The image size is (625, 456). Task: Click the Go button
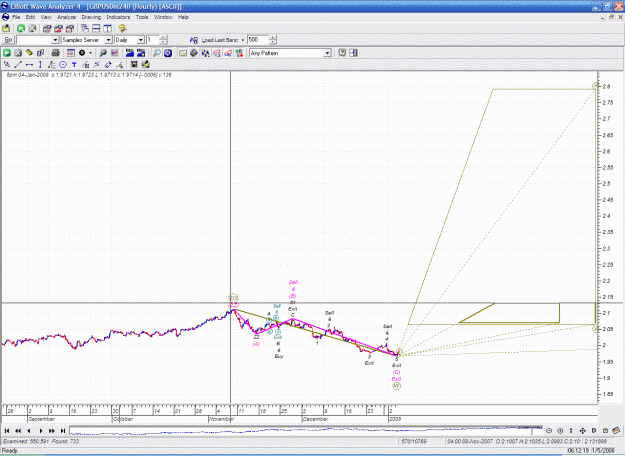pyautogui.click(x=8, y=40)
